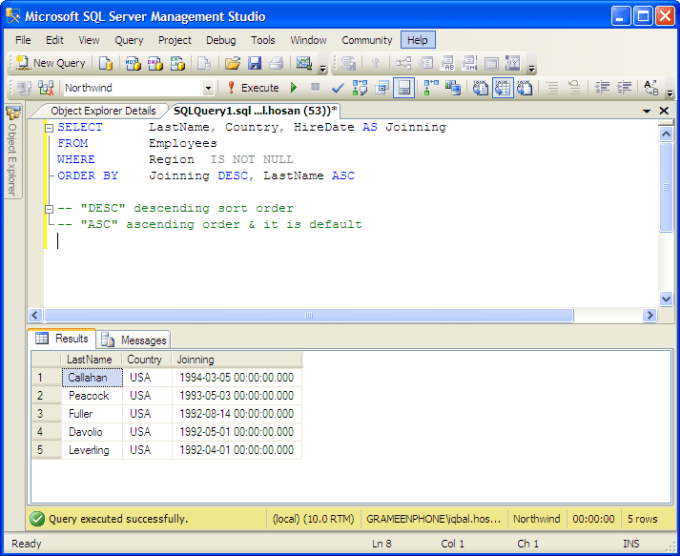Screen dimensions: 680x556
Task: Click the editor horizontal scrollbar thumb
Action: point(309,315)
